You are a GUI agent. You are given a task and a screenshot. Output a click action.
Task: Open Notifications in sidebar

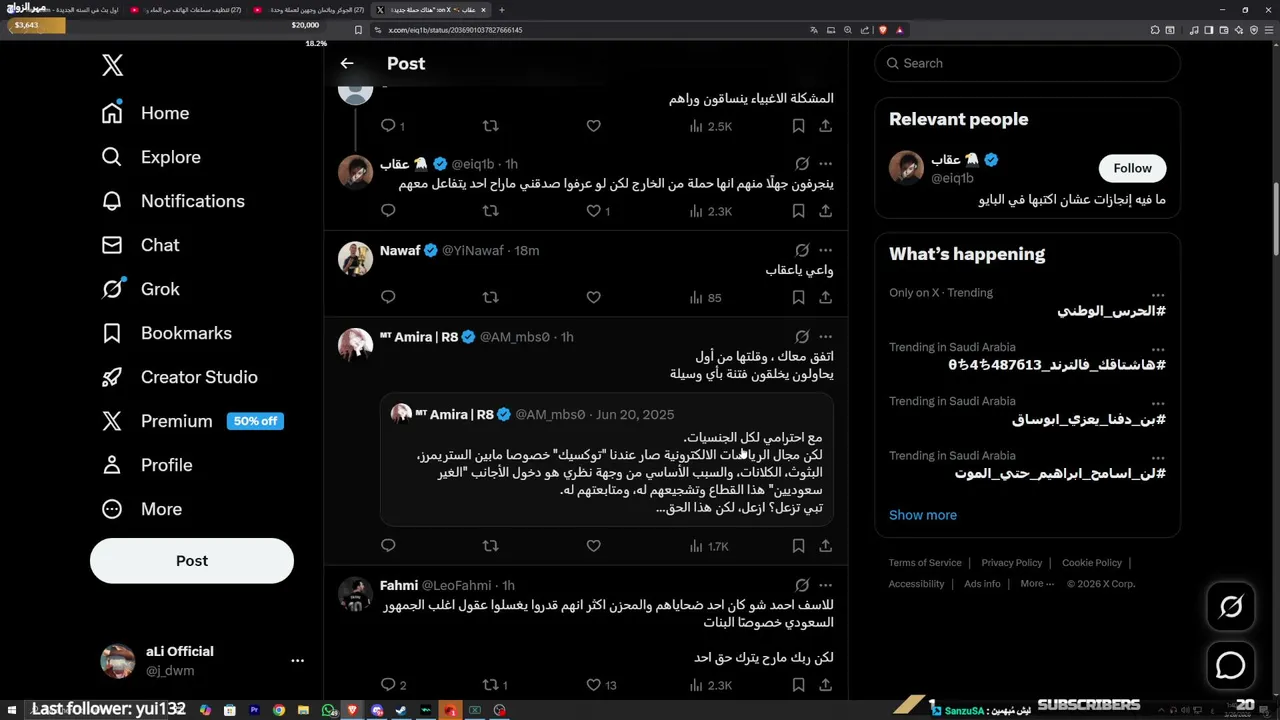click(x=173, y=201)
